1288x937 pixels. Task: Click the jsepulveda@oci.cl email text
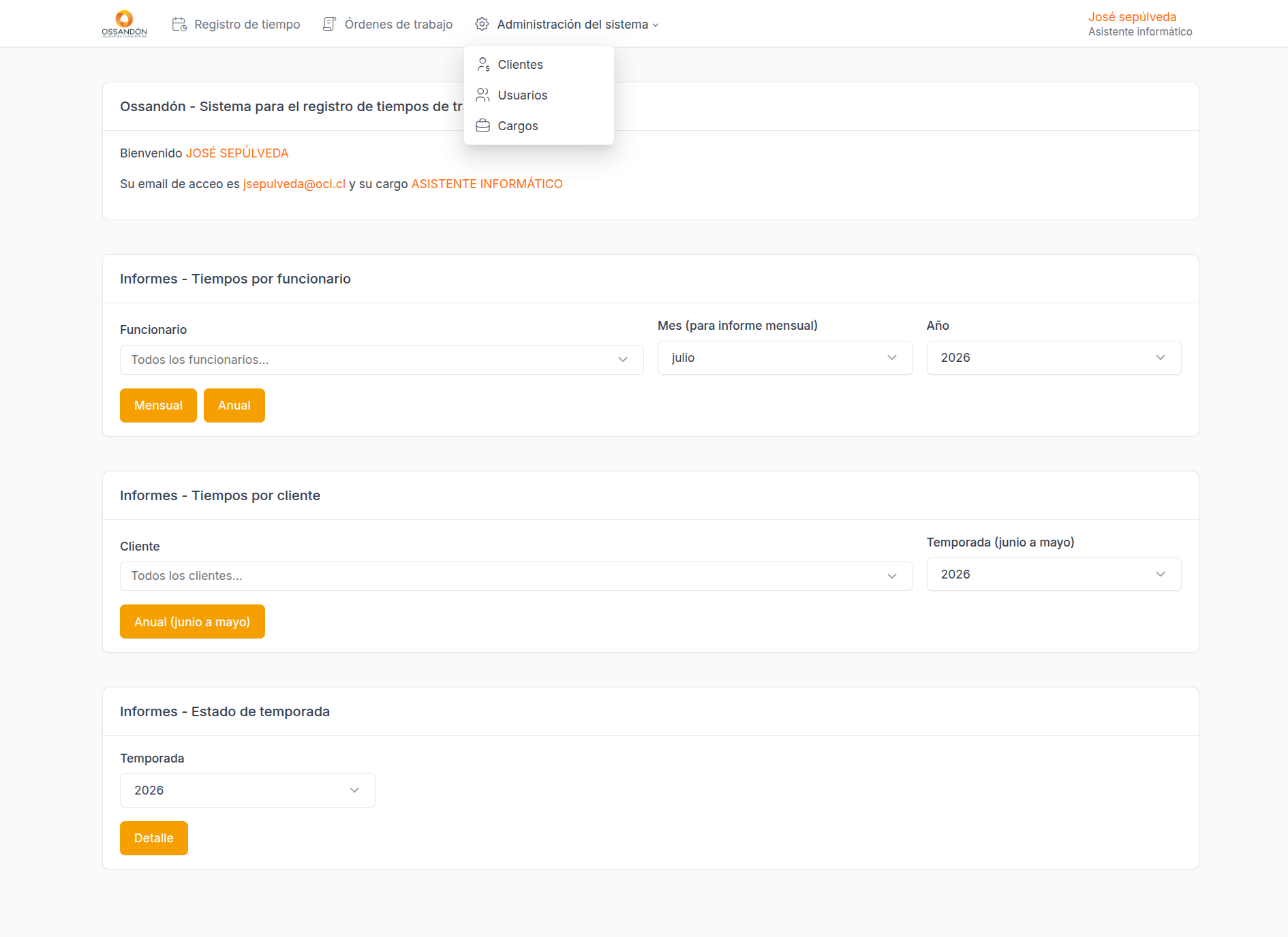pyautogui.click(x=294, y=184)
